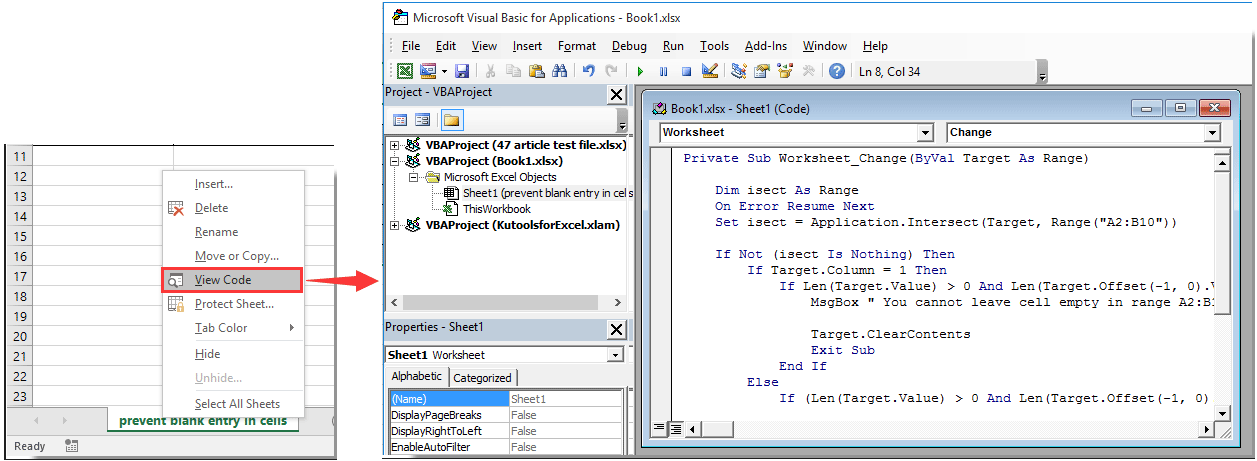The image size is (1257, 461).
Task: Click the (Name) property value field
Action: click(x=563, y=399)
